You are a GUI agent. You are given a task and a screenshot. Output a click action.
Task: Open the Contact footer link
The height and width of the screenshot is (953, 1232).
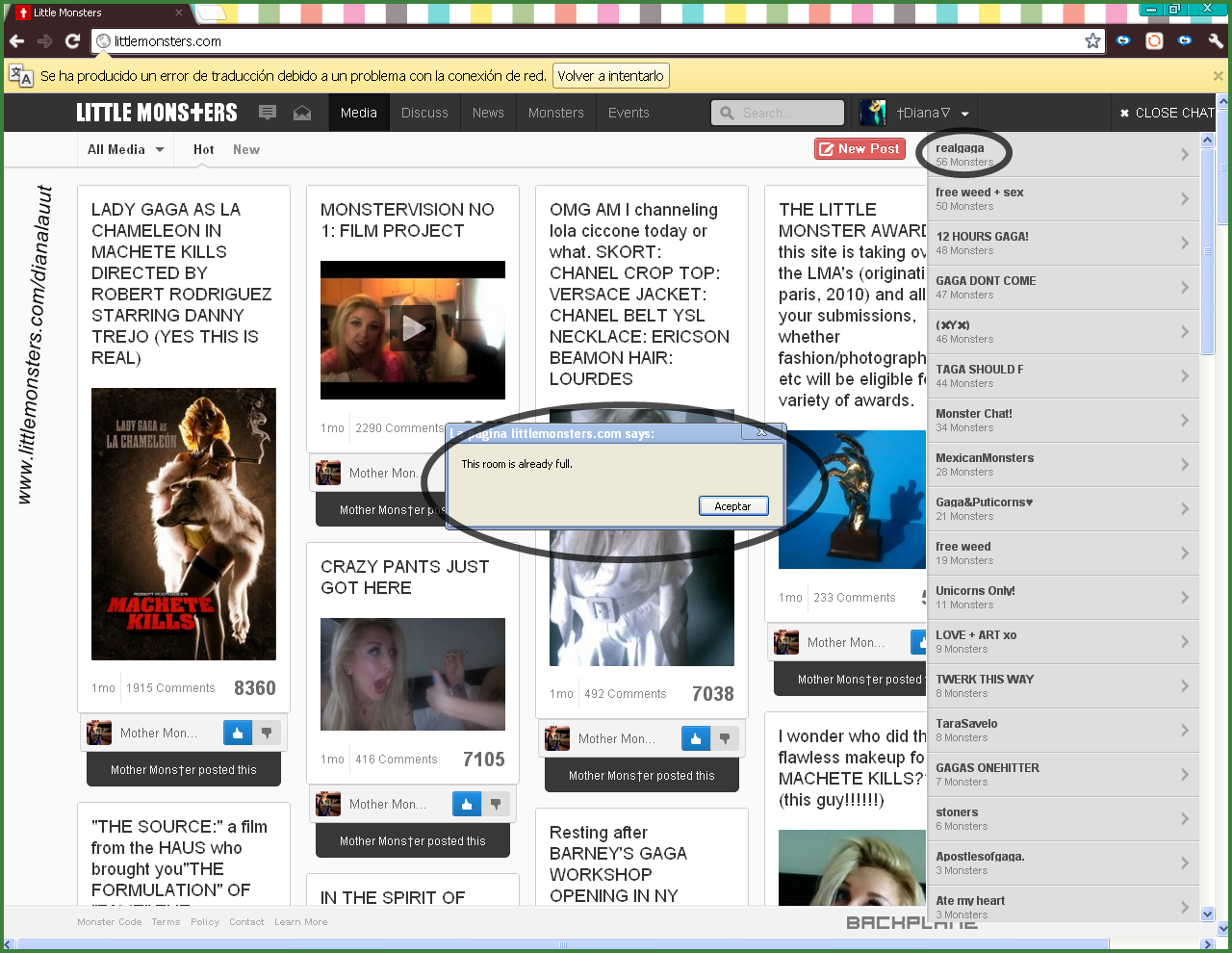click(246, 922)
